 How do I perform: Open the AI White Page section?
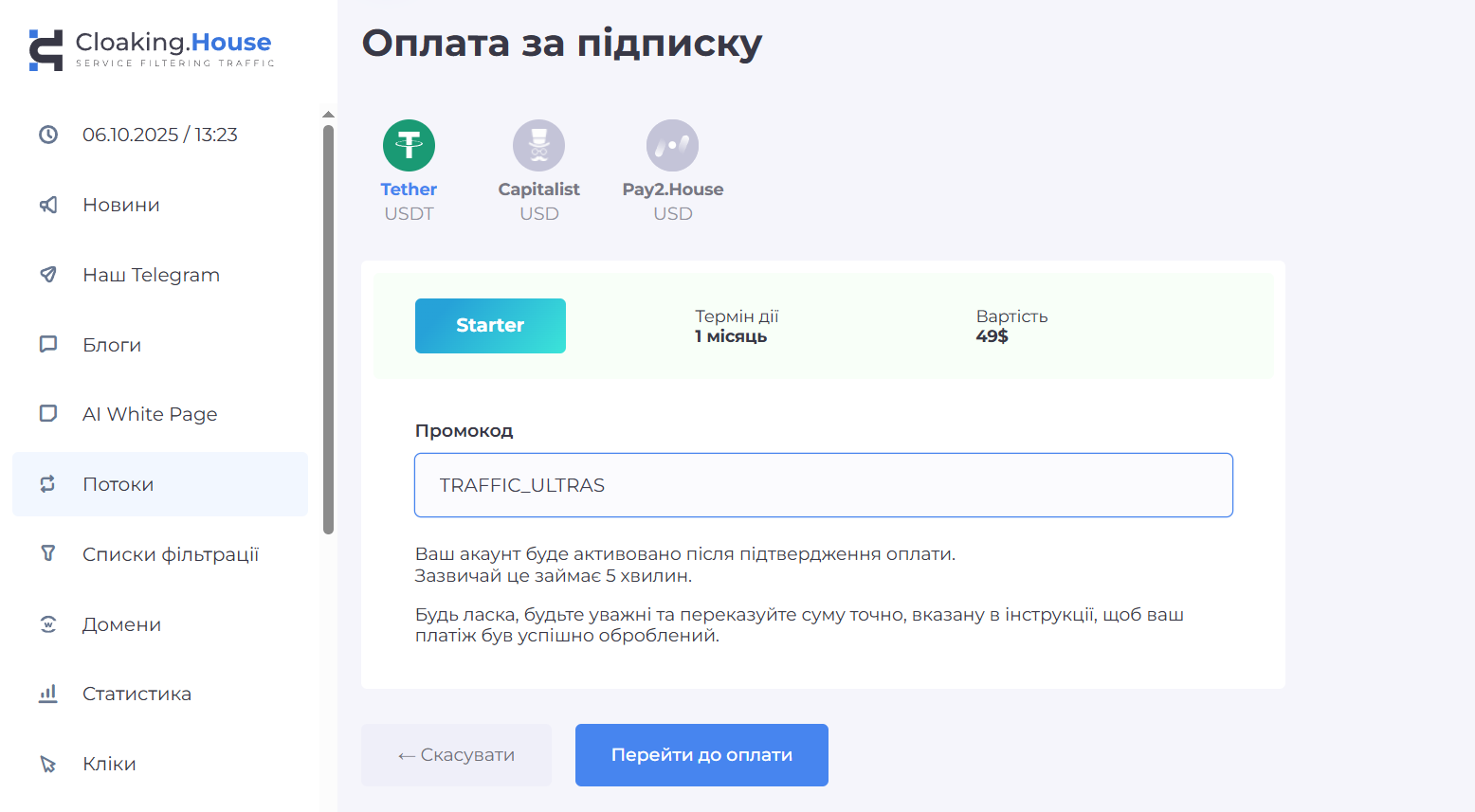pyautogui.click(x=150, y=414)
